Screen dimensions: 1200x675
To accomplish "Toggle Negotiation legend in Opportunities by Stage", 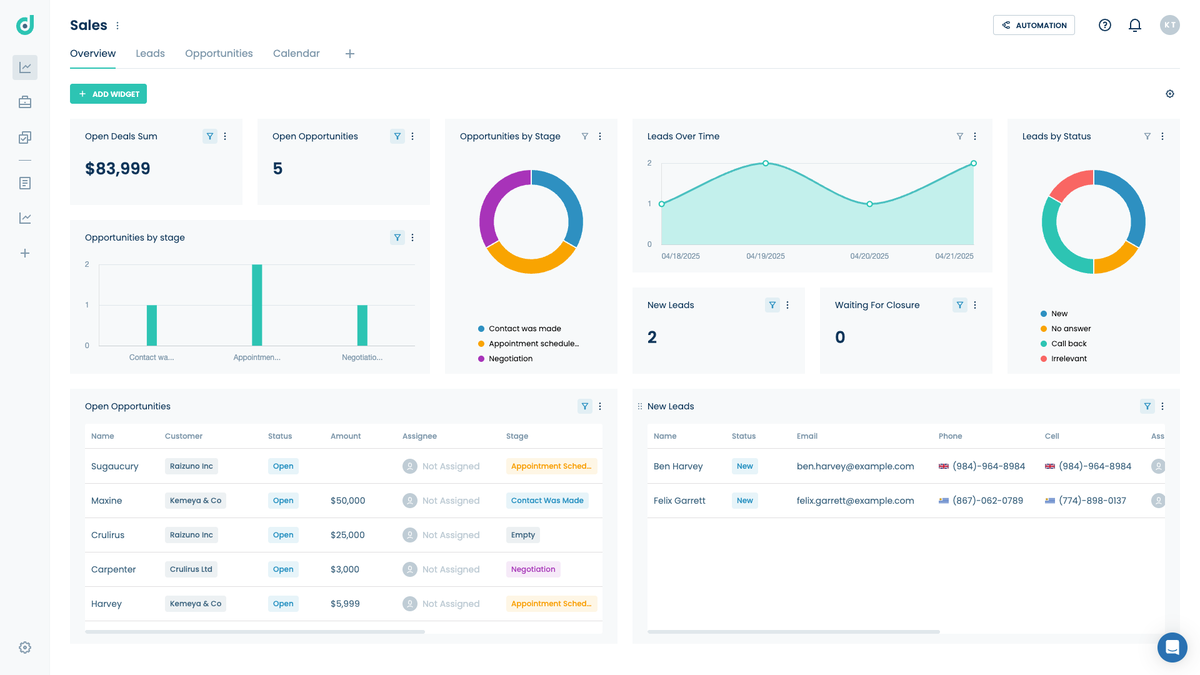I will pyautogui.click(x=510, y=359).
